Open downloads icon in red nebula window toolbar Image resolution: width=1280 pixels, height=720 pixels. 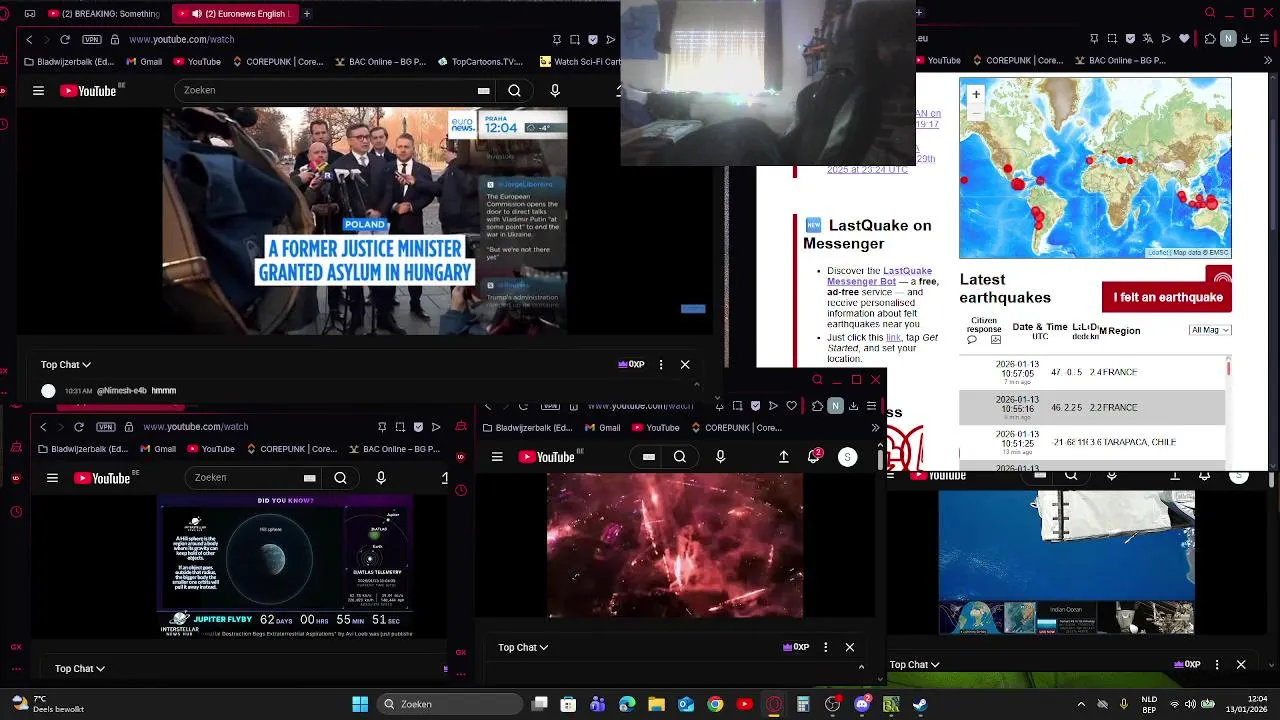pyautogui.click(x=853, y=406)
